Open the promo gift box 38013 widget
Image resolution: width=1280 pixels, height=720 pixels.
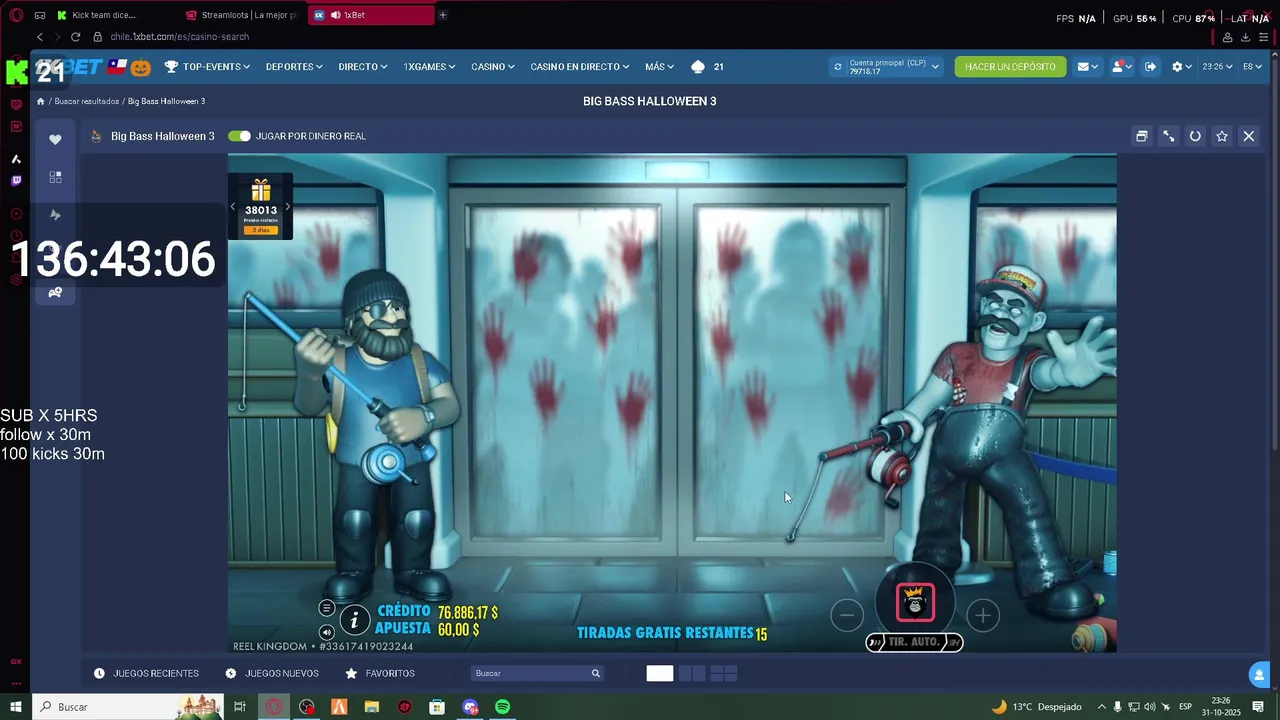click(261, 206)
